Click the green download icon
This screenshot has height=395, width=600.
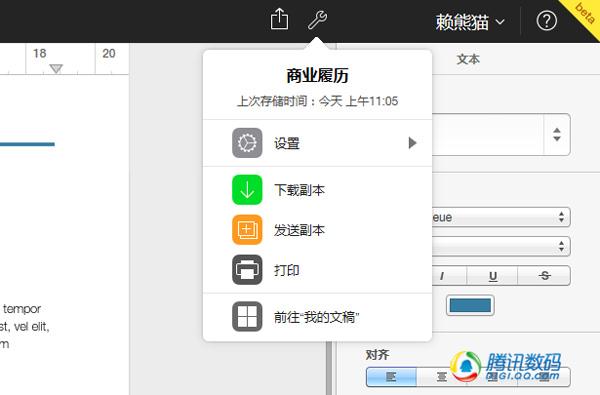tap(247, 190)
